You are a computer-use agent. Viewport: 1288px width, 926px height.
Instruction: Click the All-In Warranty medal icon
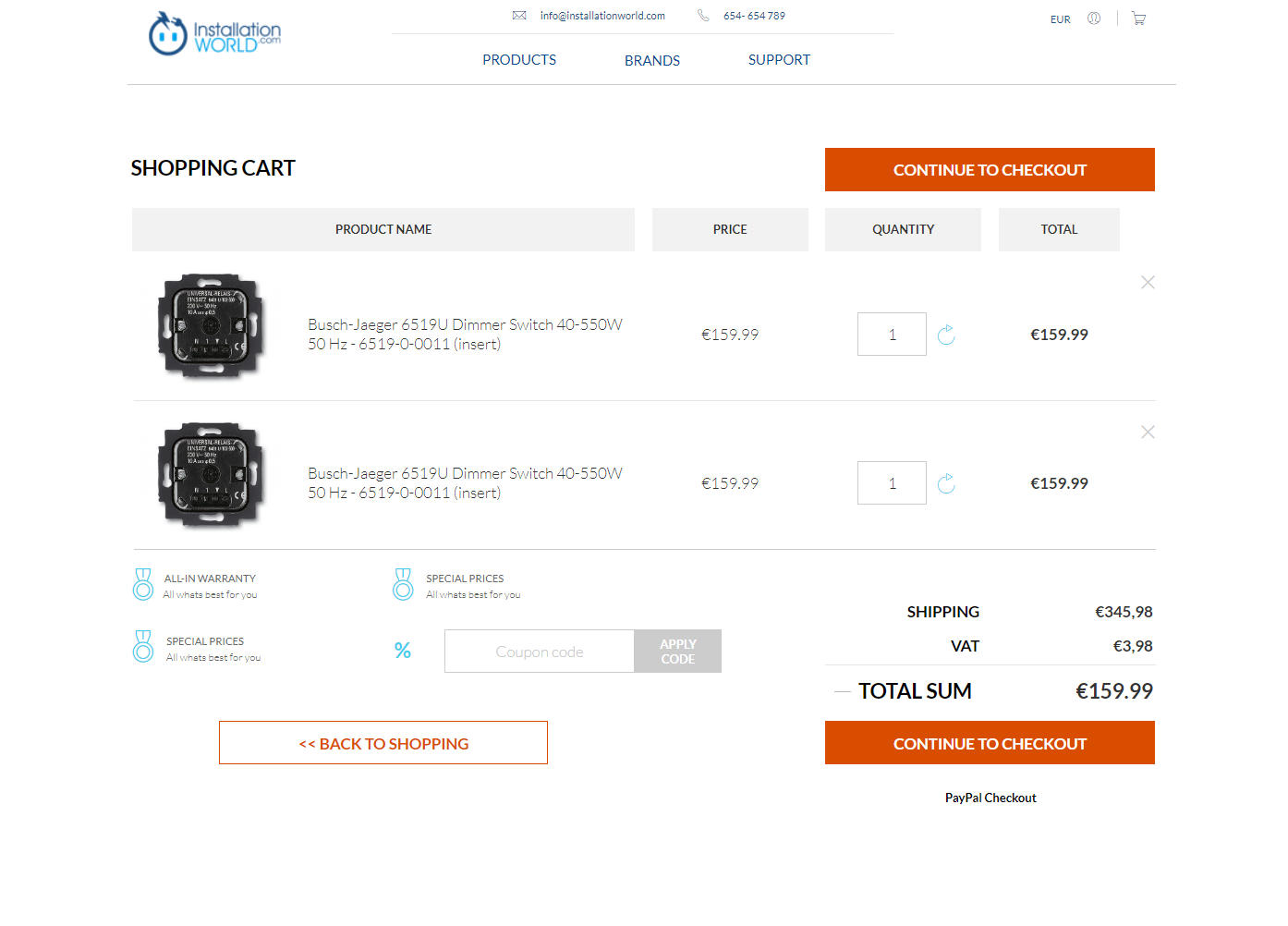pyautogui.click(x=143, y=584)
